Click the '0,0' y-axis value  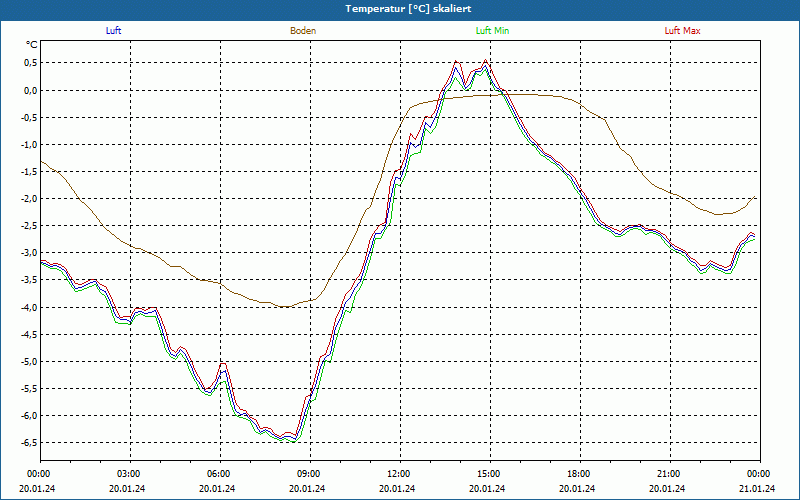pos(30,90)
